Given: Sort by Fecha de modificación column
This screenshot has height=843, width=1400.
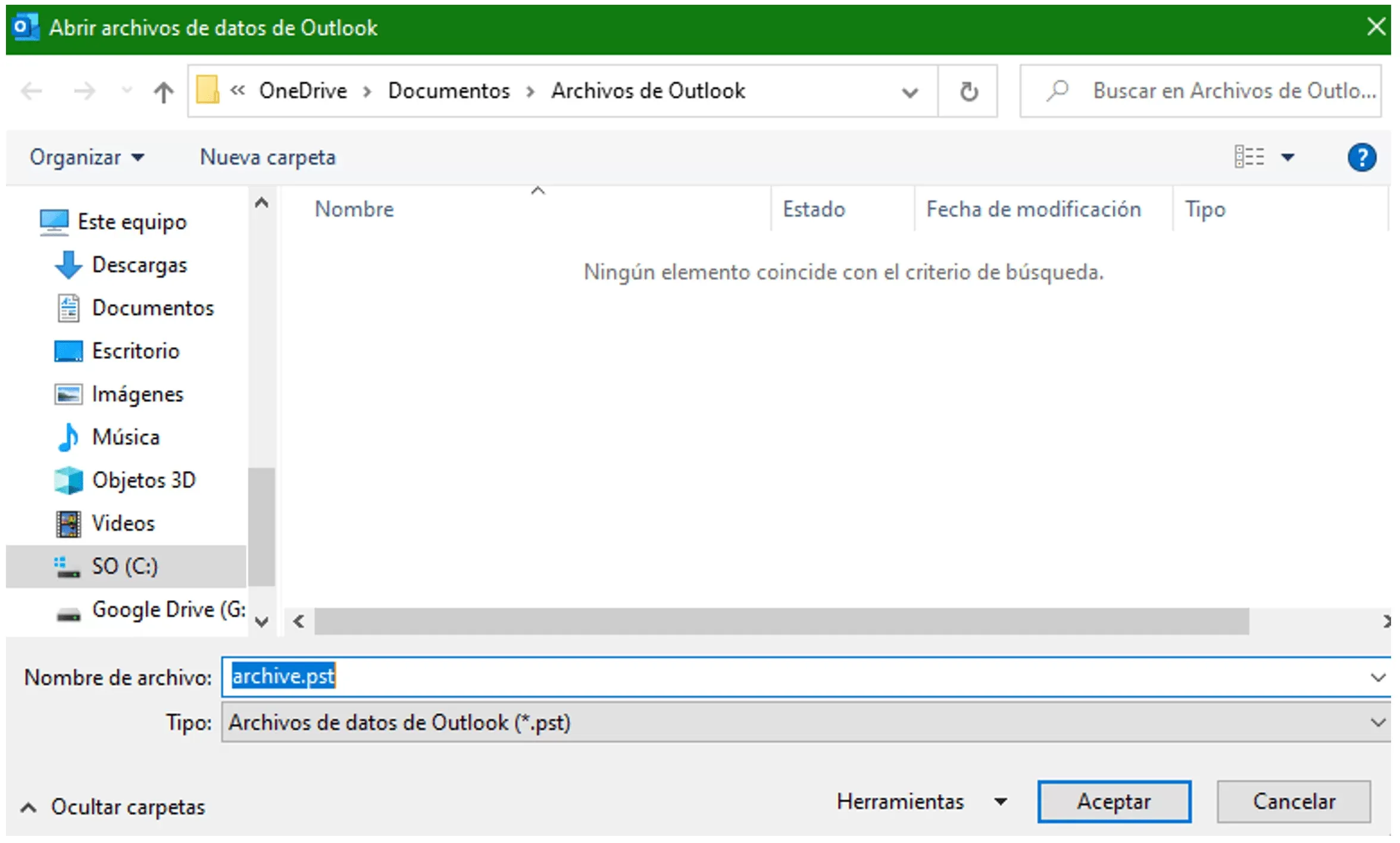Looking at the screenshot, I should (1033, 209).
